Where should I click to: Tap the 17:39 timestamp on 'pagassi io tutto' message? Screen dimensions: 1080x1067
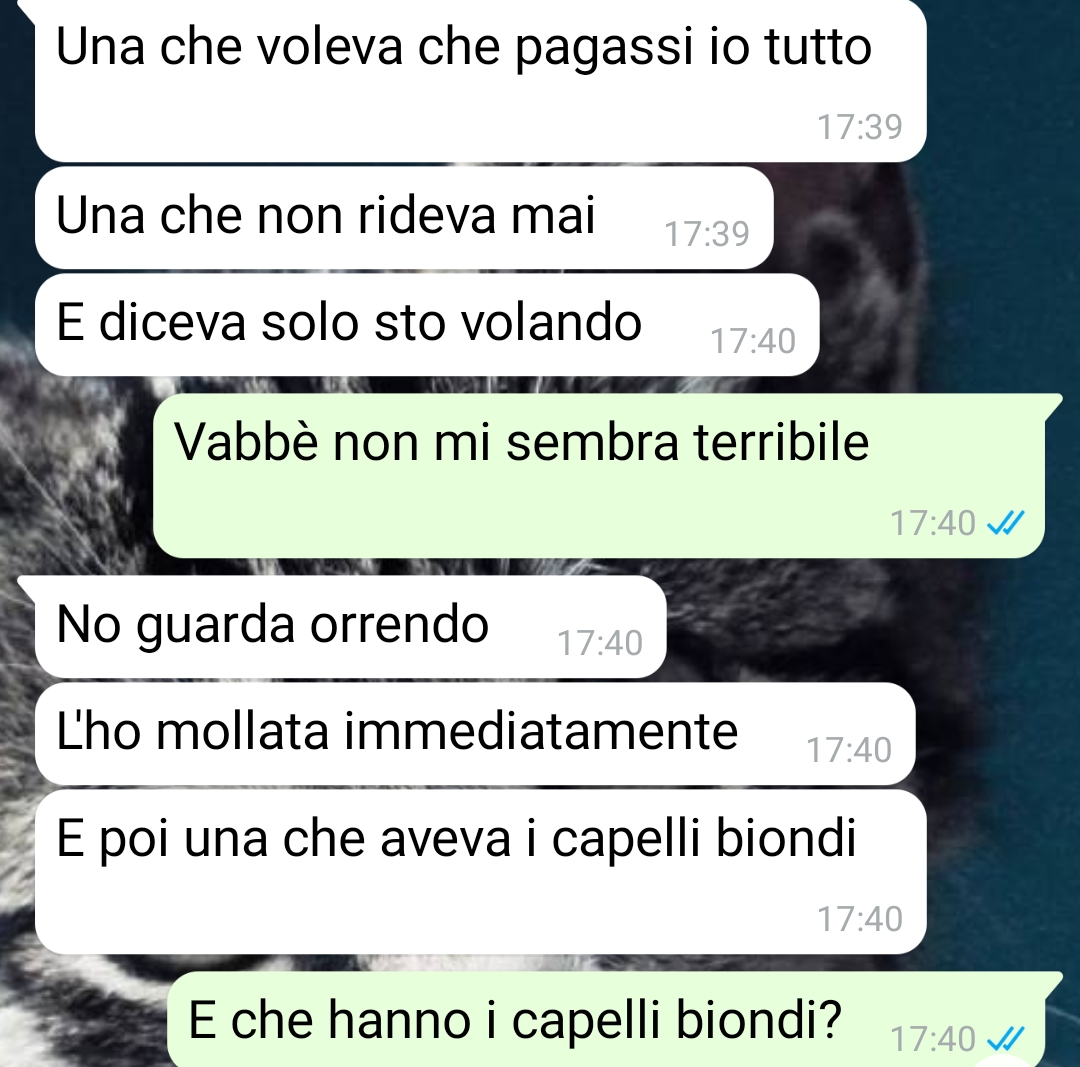860,127
